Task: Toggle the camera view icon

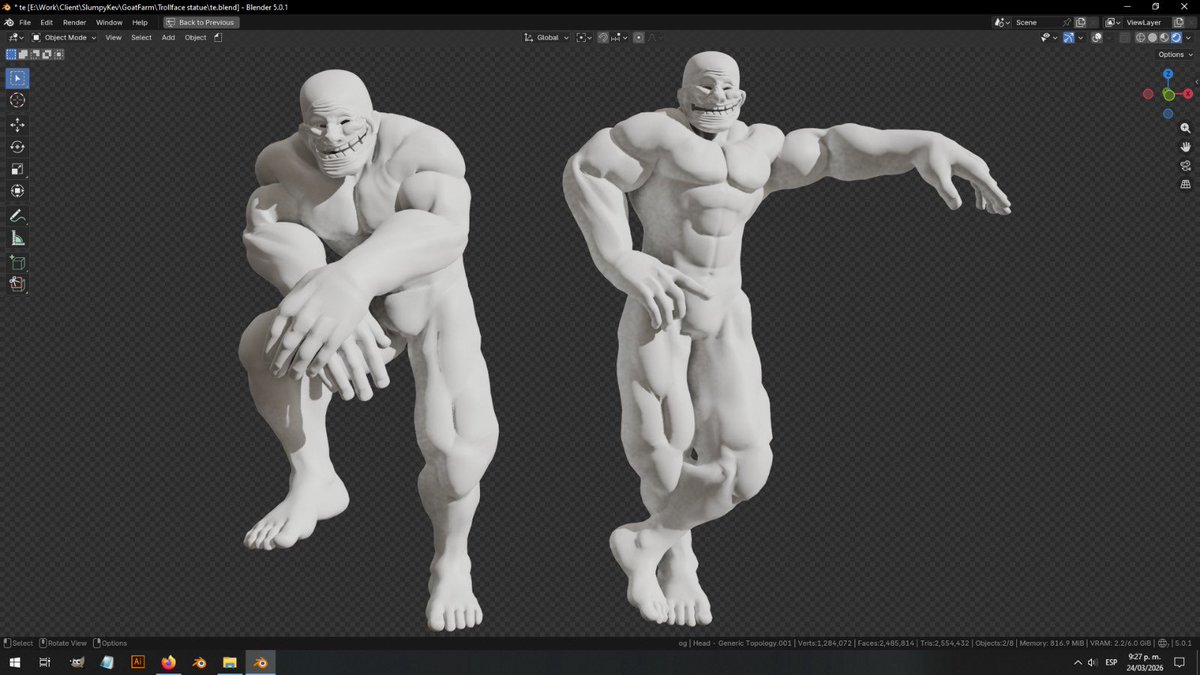Action: (x=1186, y=166)
